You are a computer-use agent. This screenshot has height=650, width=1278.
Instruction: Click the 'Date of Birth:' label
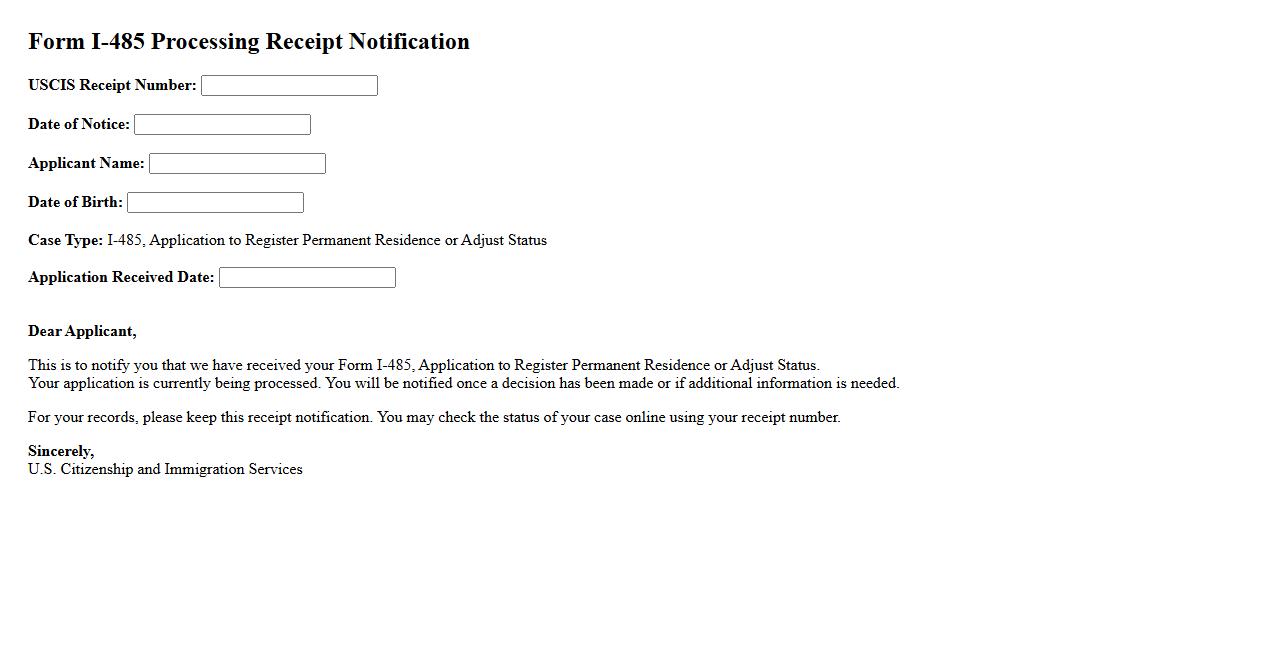tap(75, 203)
